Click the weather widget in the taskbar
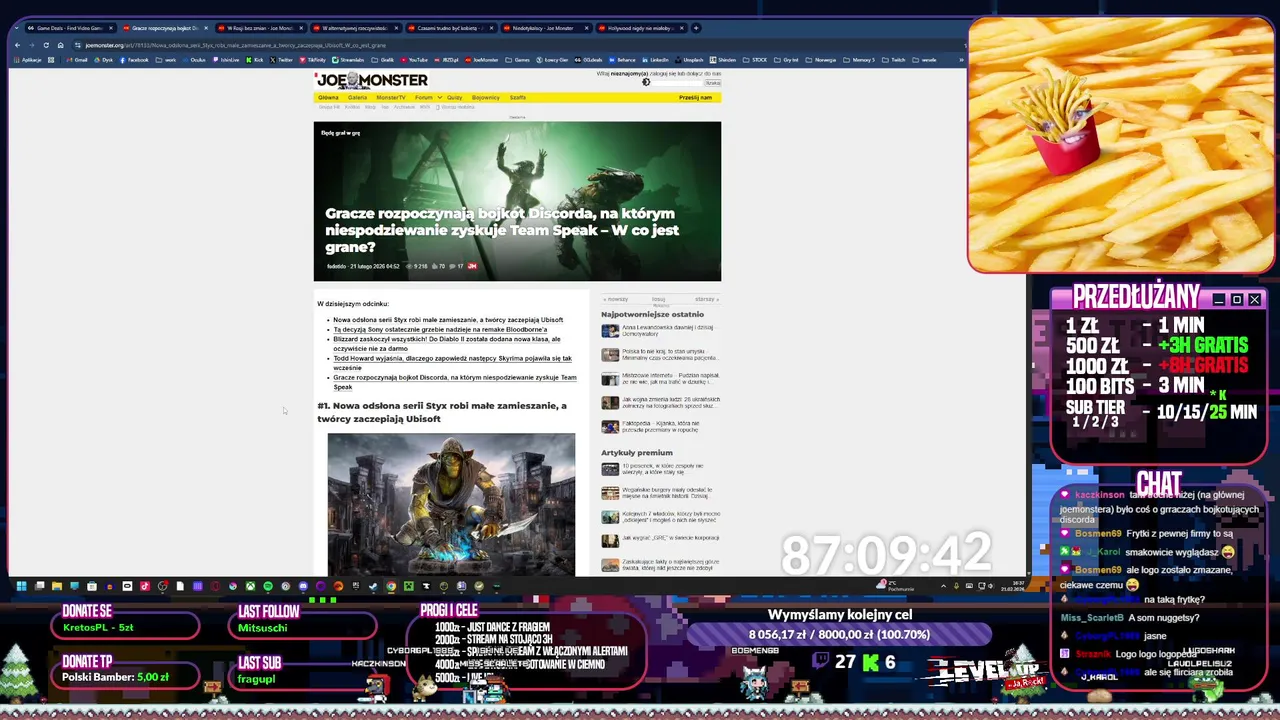The image size is (1280, 720). 895,586
